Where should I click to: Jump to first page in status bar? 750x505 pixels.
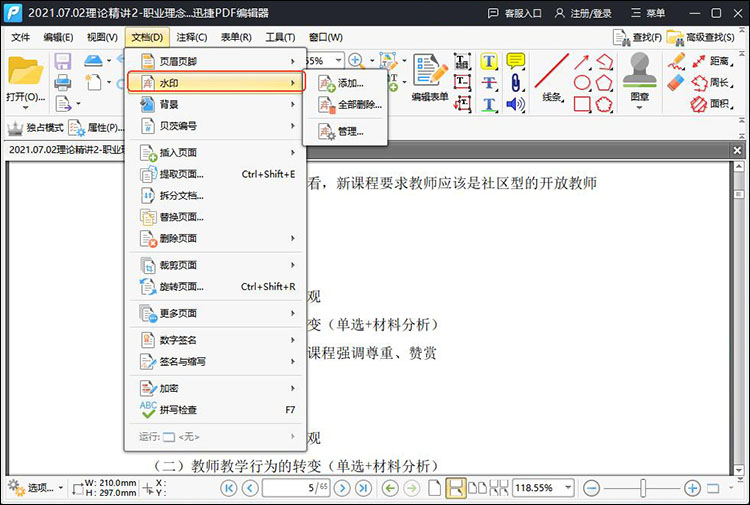point(229,488)
